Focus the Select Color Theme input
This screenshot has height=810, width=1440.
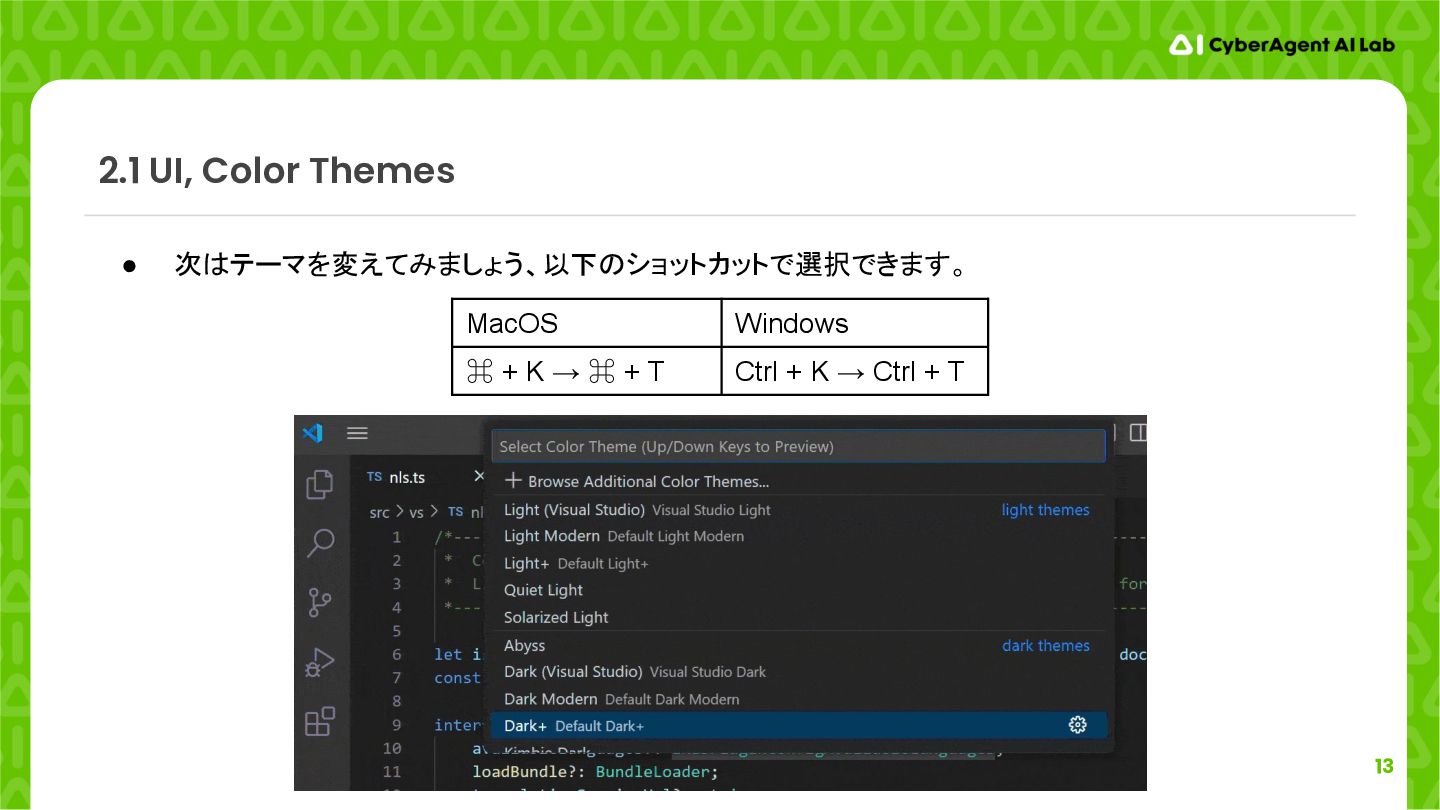[798, 446]
